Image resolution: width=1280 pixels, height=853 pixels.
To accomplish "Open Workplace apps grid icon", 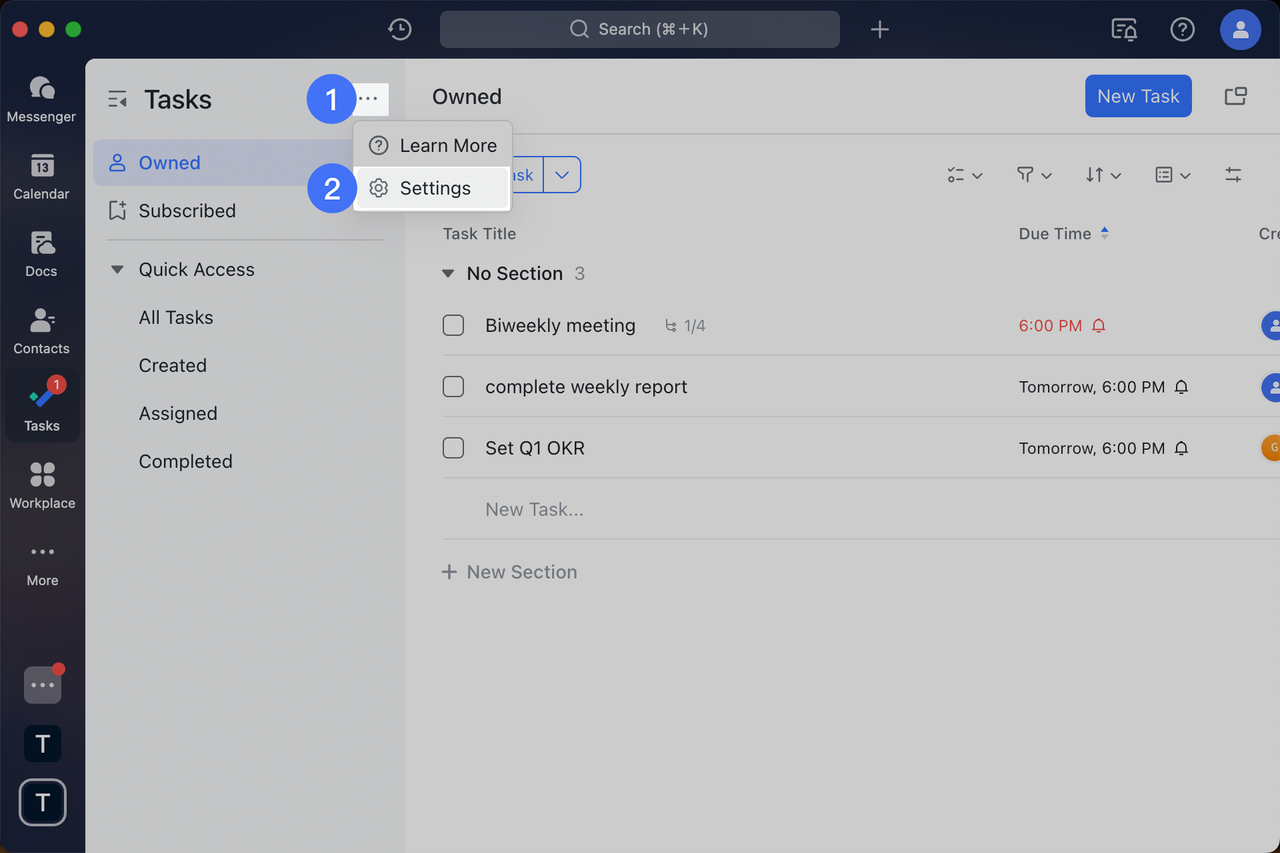I will coord(42,485).
